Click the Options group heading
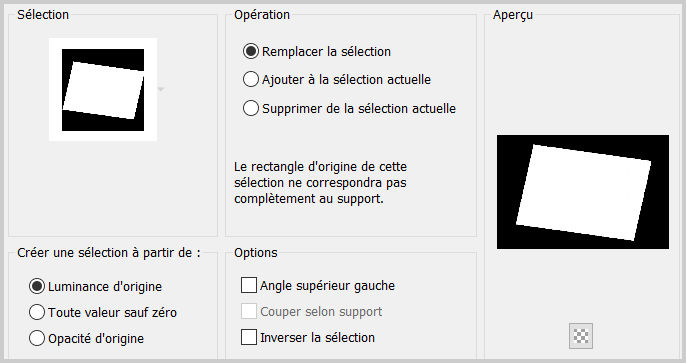The height and width of the screenshot is (363, 686). coord(256,252)
